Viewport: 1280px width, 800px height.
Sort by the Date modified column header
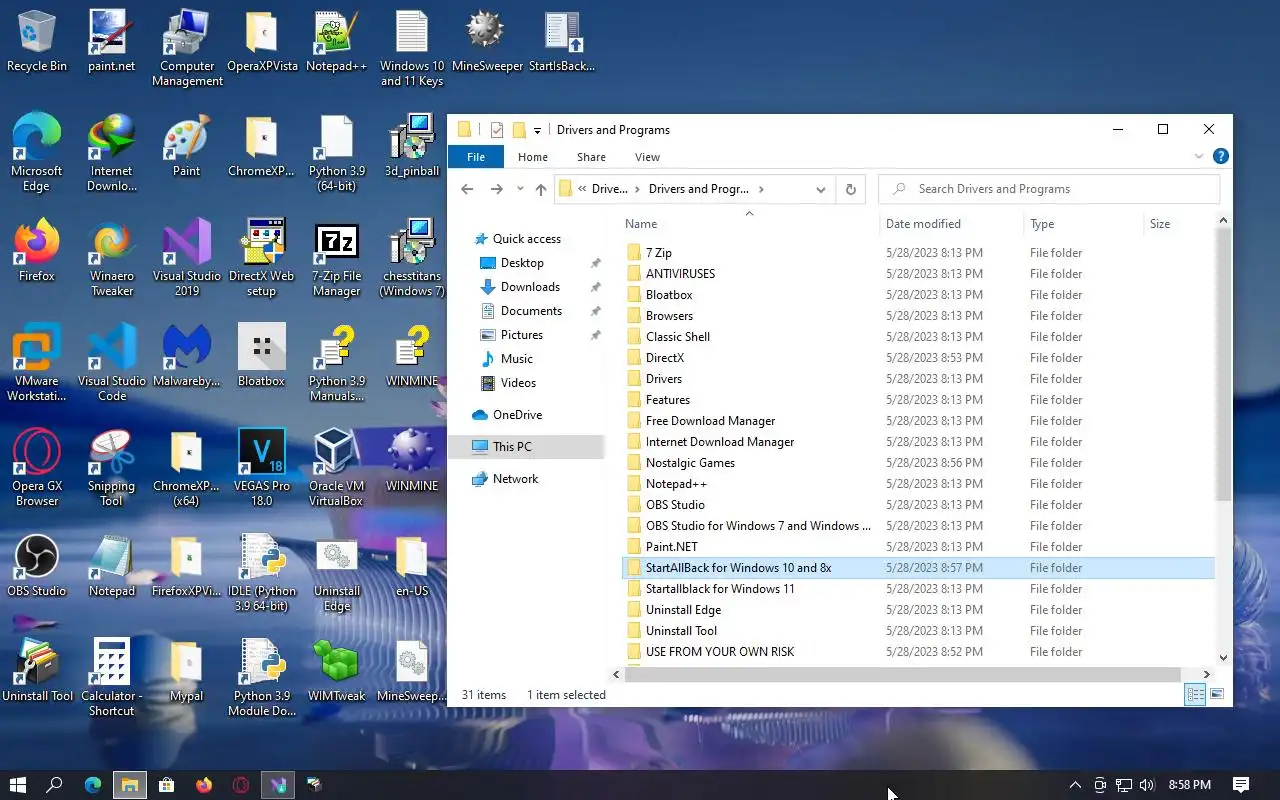[951, 224]
